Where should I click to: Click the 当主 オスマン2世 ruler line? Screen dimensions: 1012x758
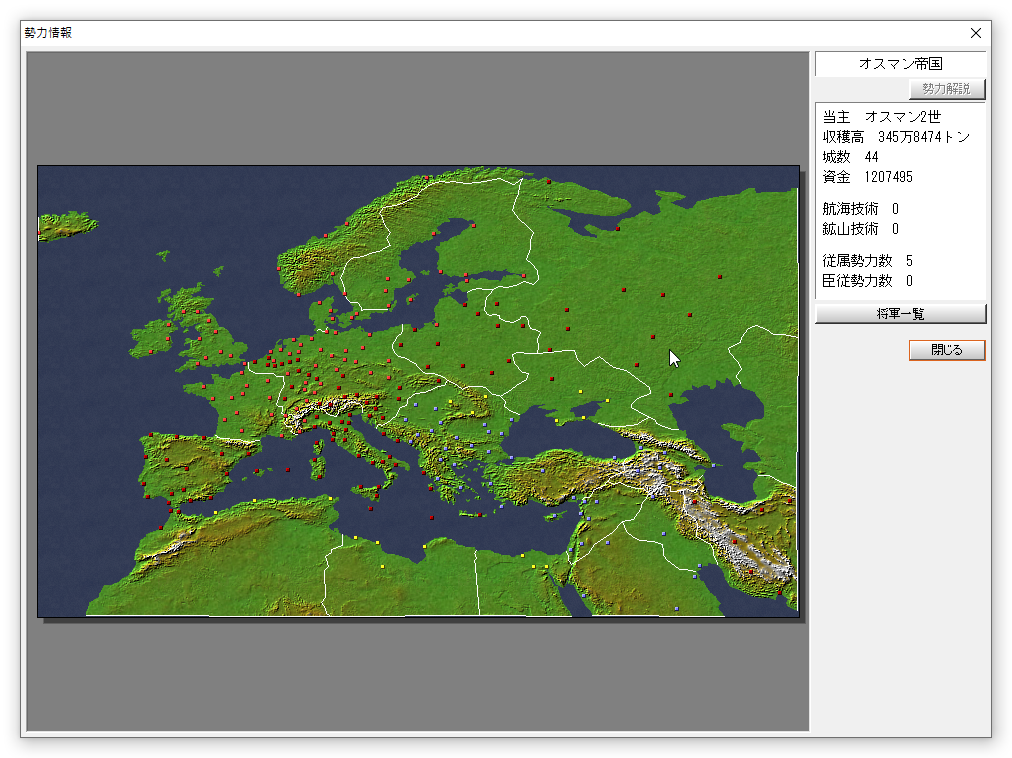coord(881,117)
